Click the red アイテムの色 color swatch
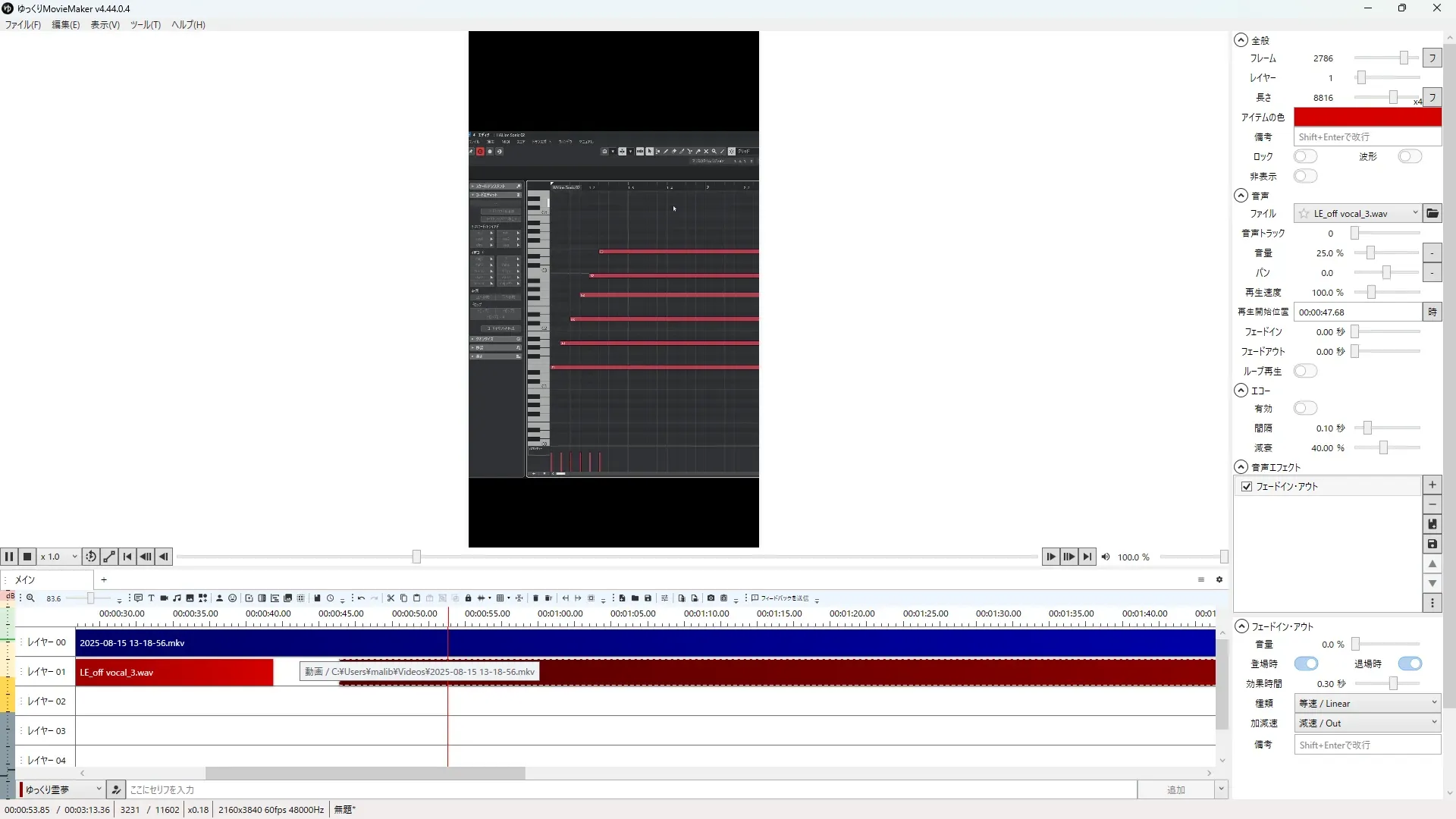Image resolution: width=1456 pixels, height=819 pixels. pos(1367,117)
